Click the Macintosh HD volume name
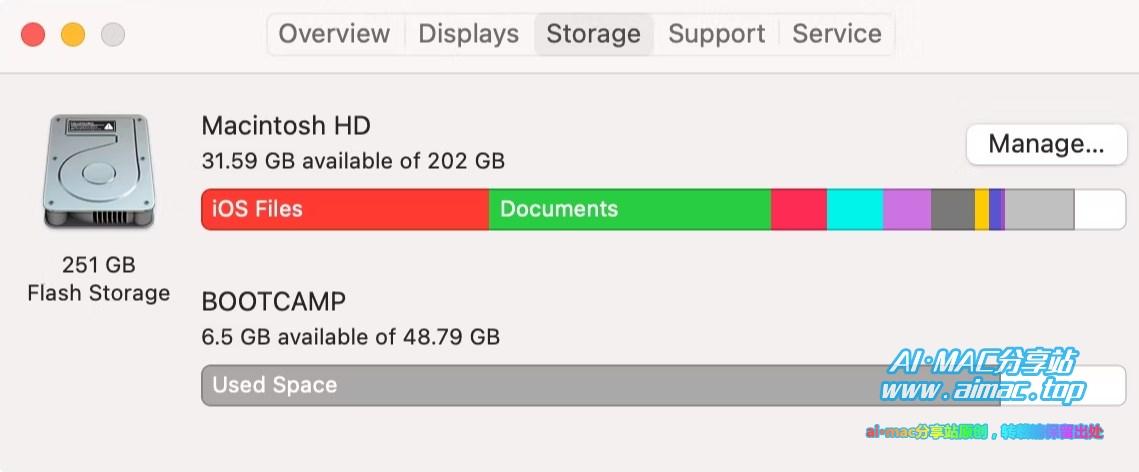This screenshot has width=1139, height=472. [286, 126]
